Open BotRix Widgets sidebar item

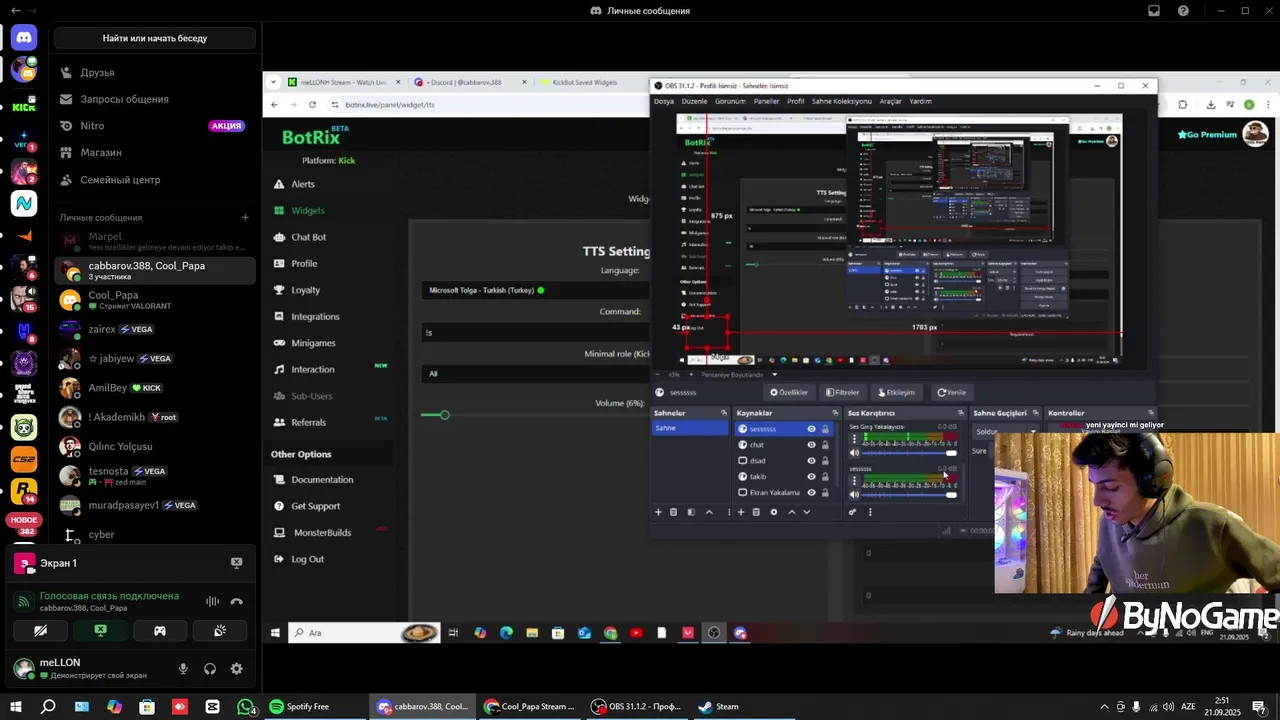(307, 211)
